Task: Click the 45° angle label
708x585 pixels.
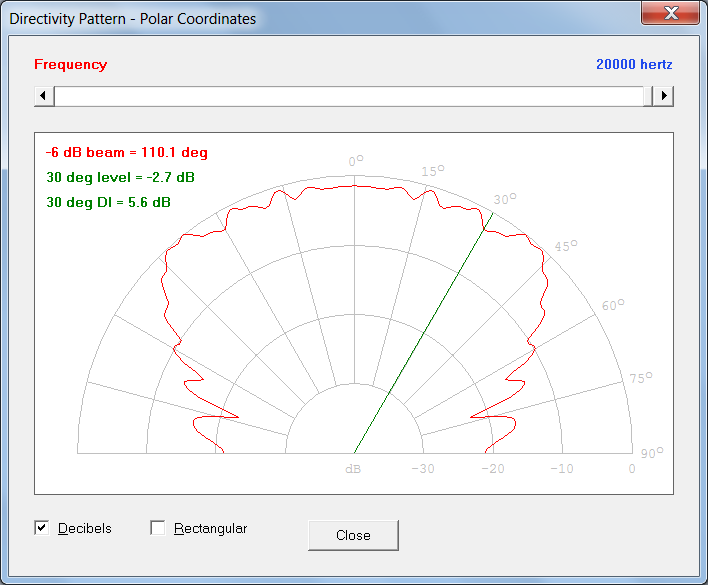Action: click(x=566, y=246)
